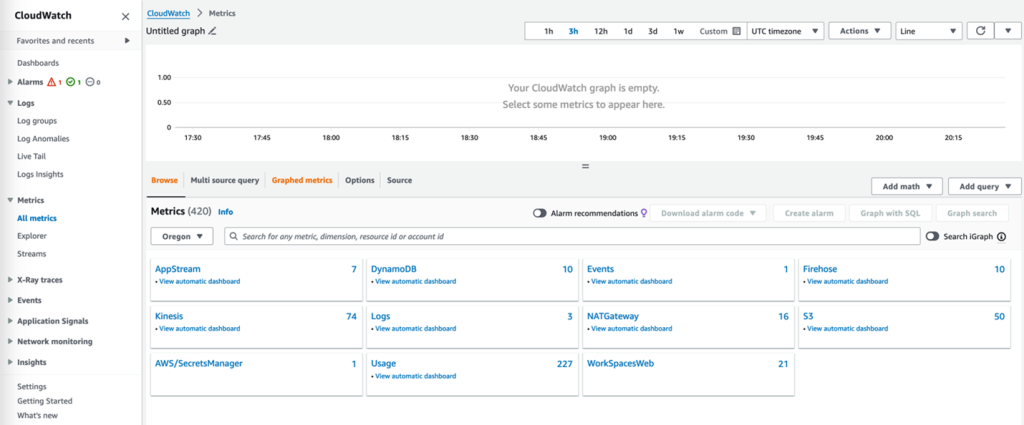Open the Oregon region dropdown
This screenshot has width=1024, height=425.
[x=182, y=236]
